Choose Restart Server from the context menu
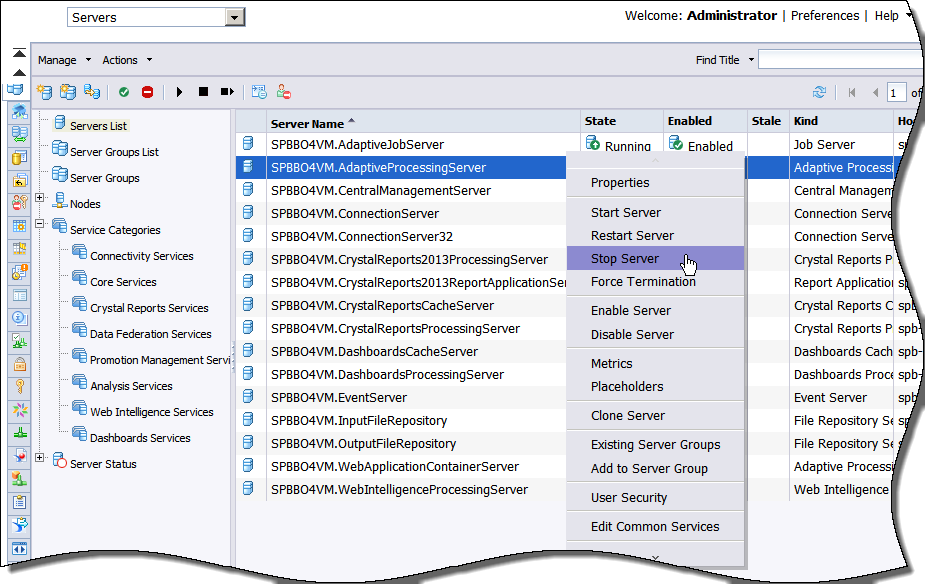 632,235
